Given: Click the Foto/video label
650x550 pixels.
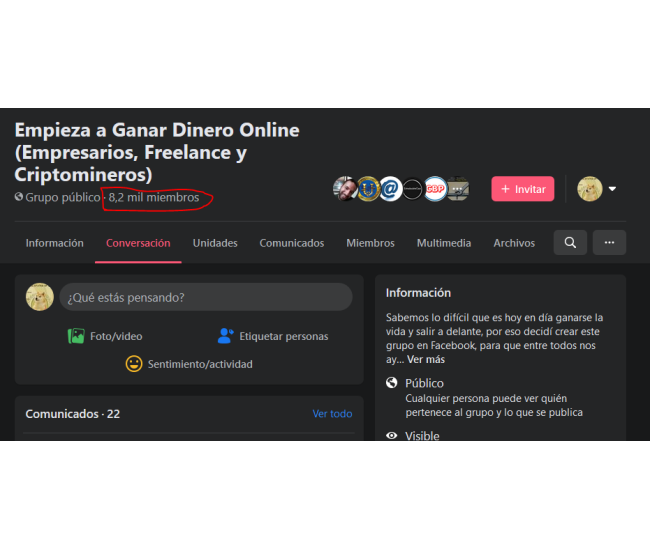Looking at the screenshot, I should 116,336.
